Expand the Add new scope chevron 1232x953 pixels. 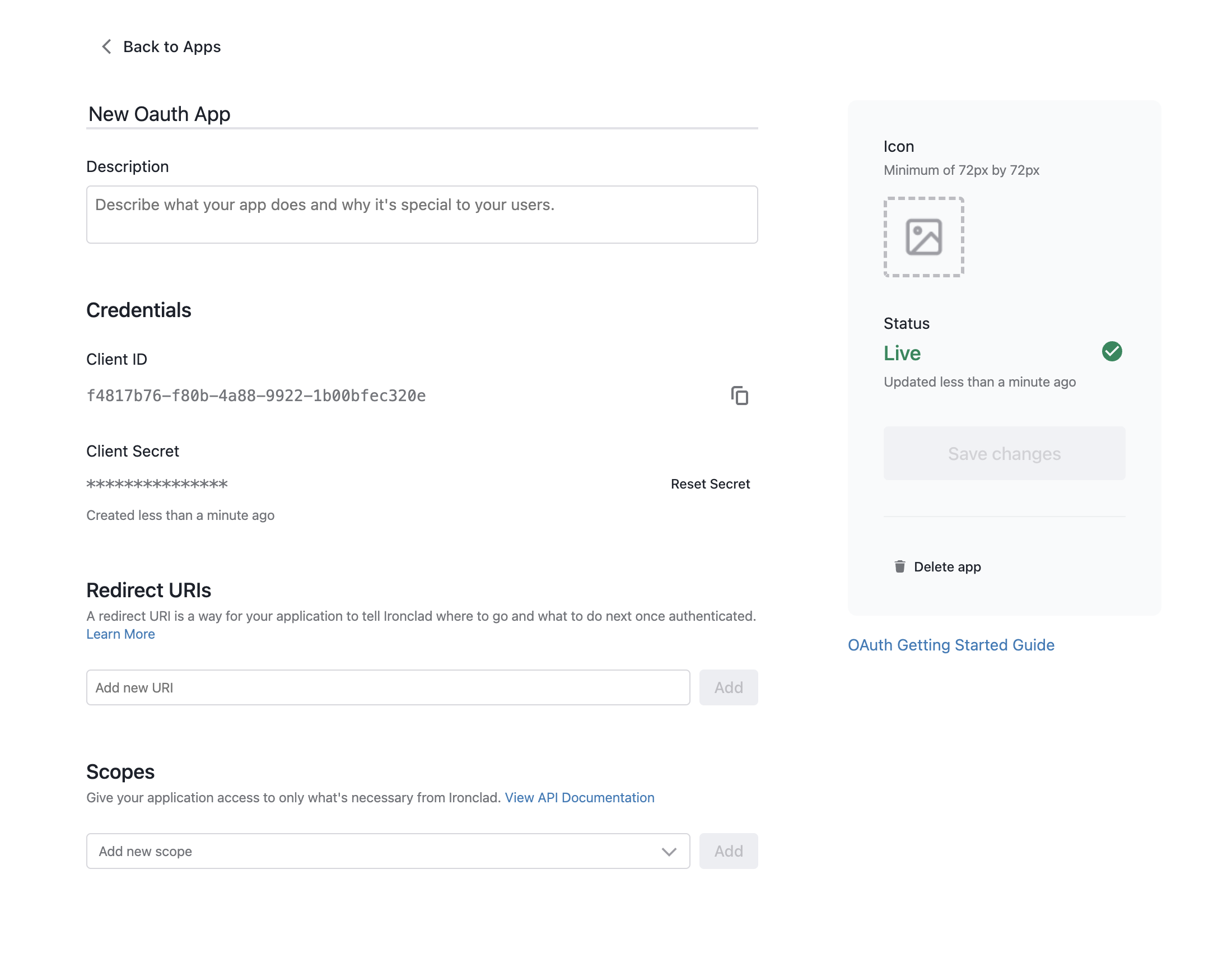click(669, 852)
